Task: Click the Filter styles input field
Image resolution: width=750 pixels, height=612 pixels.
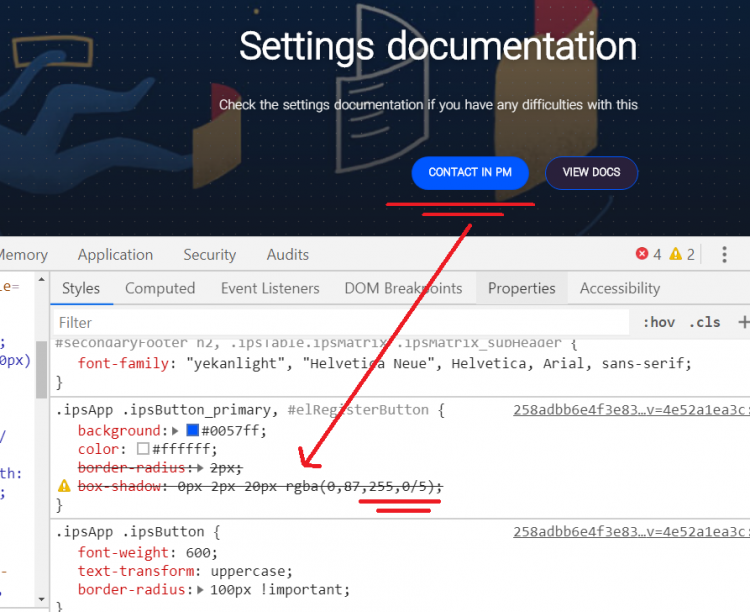Action: click(340, 322)
